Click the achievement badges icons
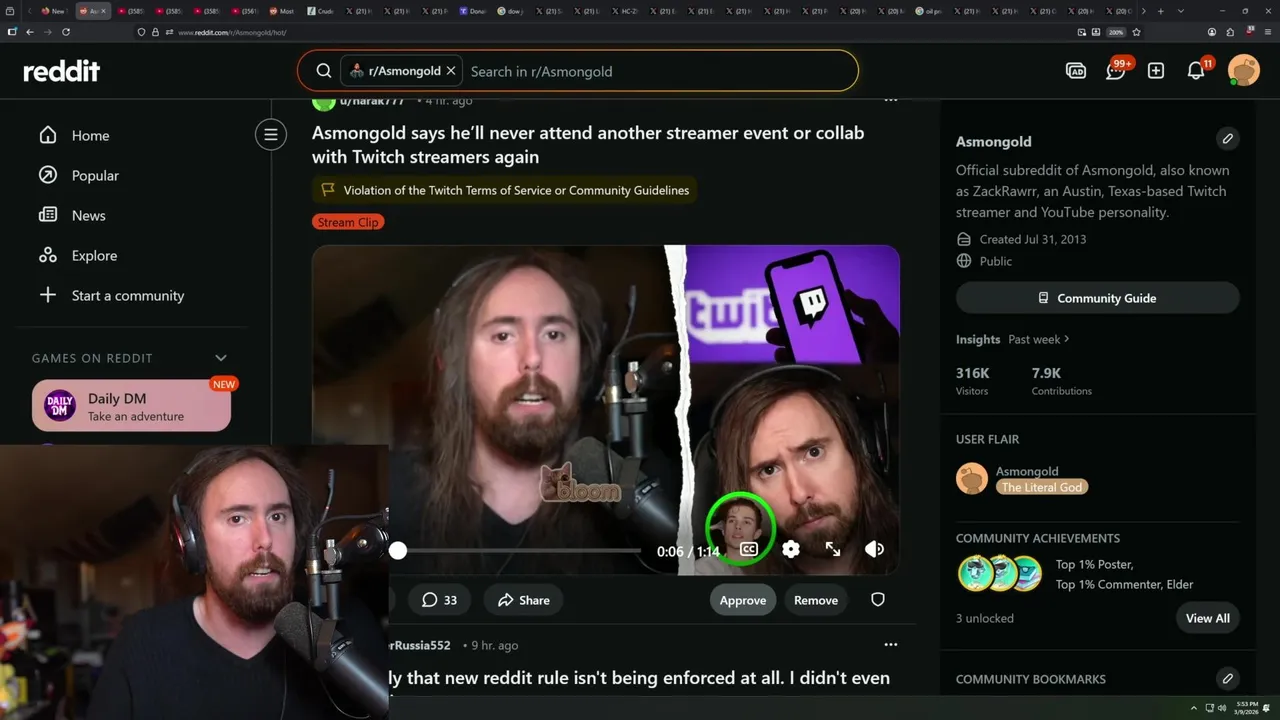The width and height of the screenshot is (1280, 720). pyautogui.click(x=1000, y=574)
